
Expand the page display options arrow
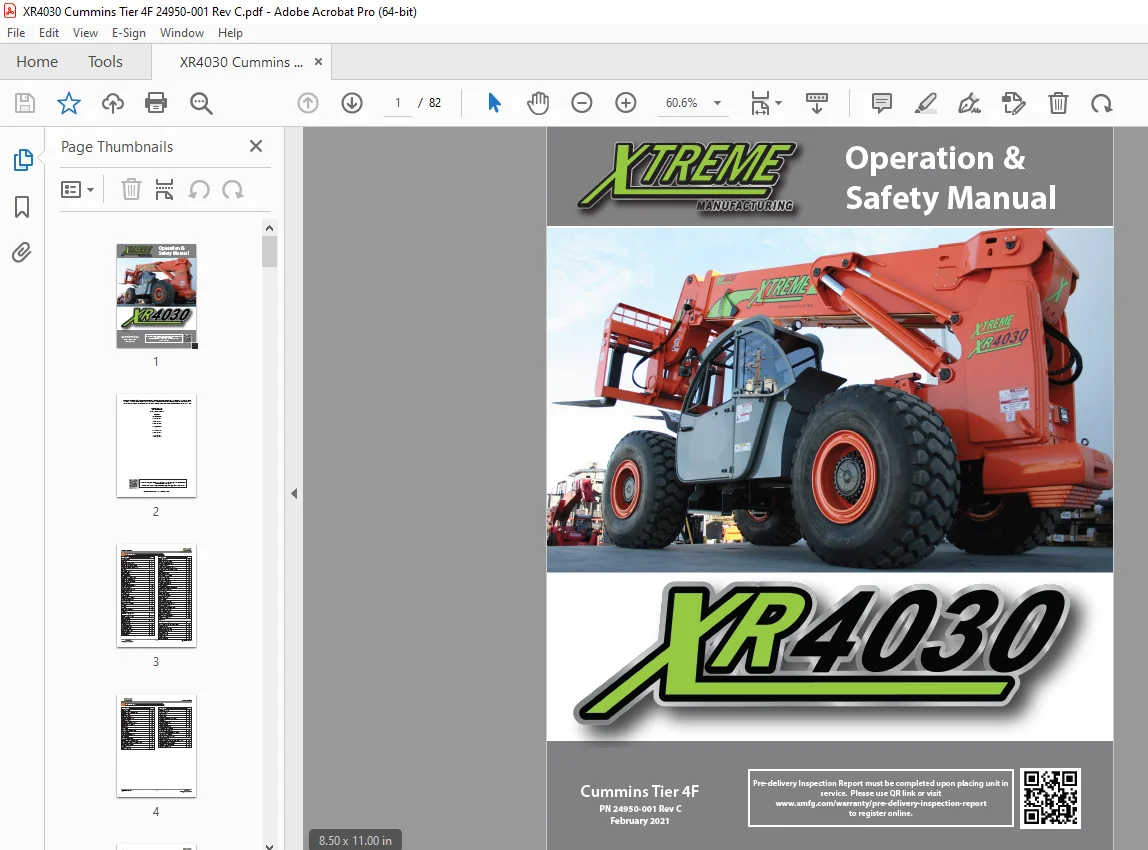tap(778, 103)
